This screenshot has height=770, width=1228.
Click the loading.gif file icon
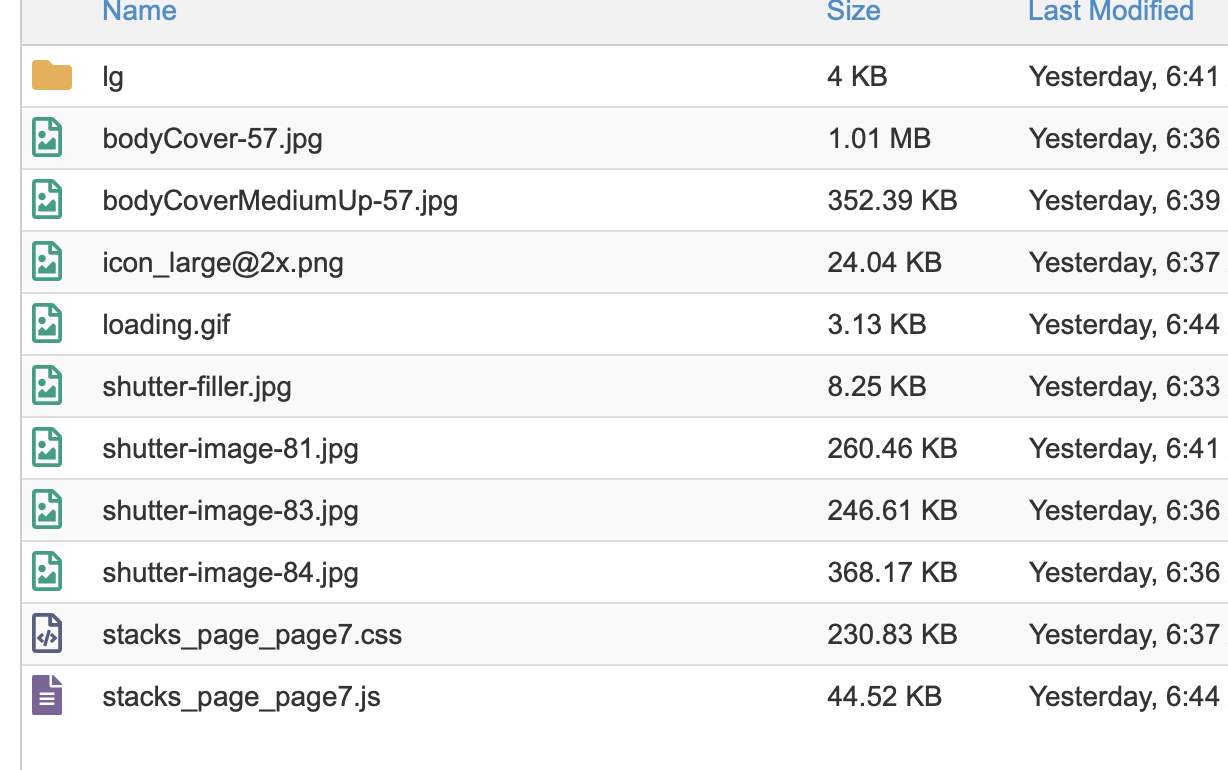click(x=47, y=324)
